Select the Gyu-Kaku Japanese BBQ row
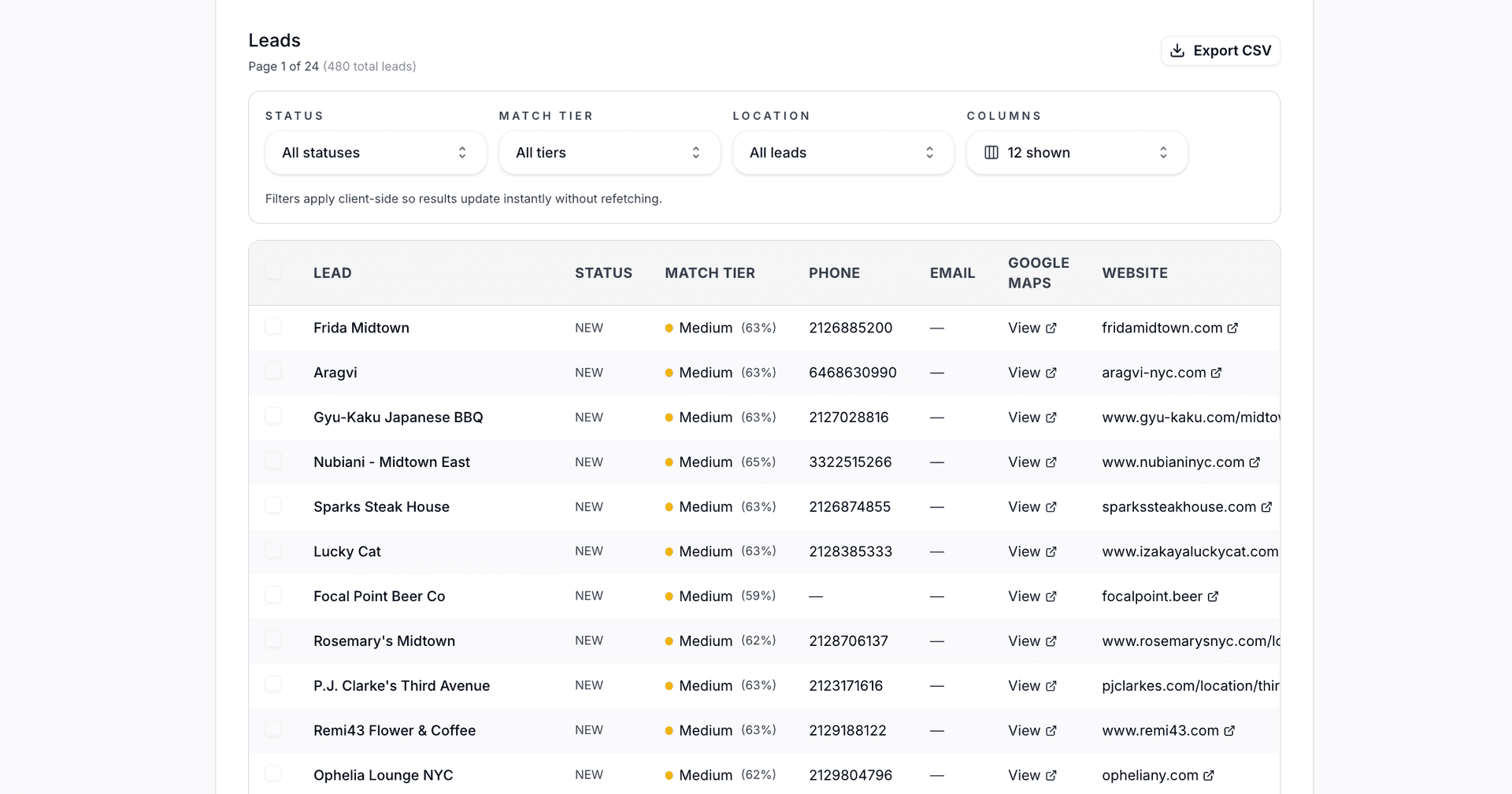 point(273,416)
